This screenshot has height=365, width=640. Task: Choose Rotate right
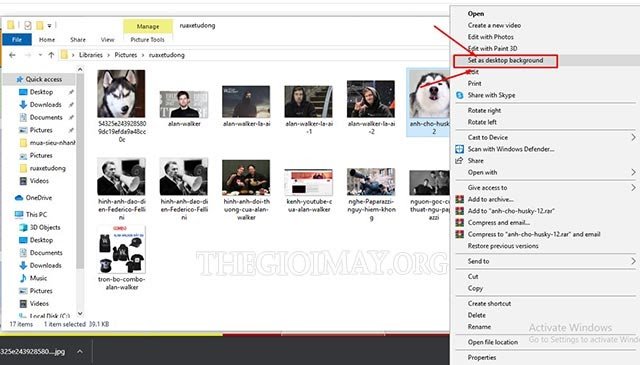tap(484, 111)
